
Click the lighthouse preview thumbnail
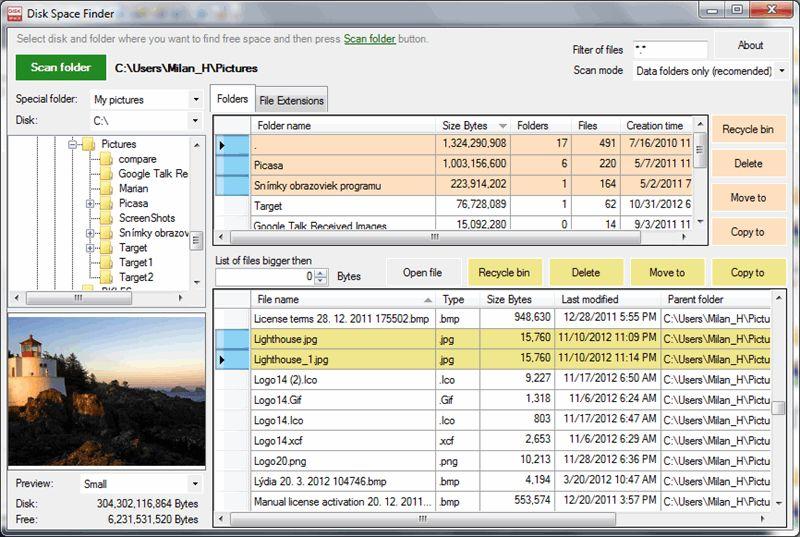coord(107,391)
